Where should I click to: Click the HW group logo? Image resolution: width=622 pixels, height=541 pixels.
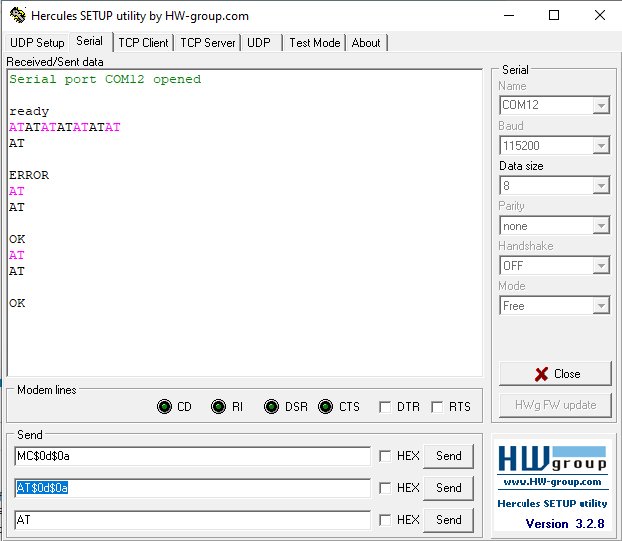[552, 459]
